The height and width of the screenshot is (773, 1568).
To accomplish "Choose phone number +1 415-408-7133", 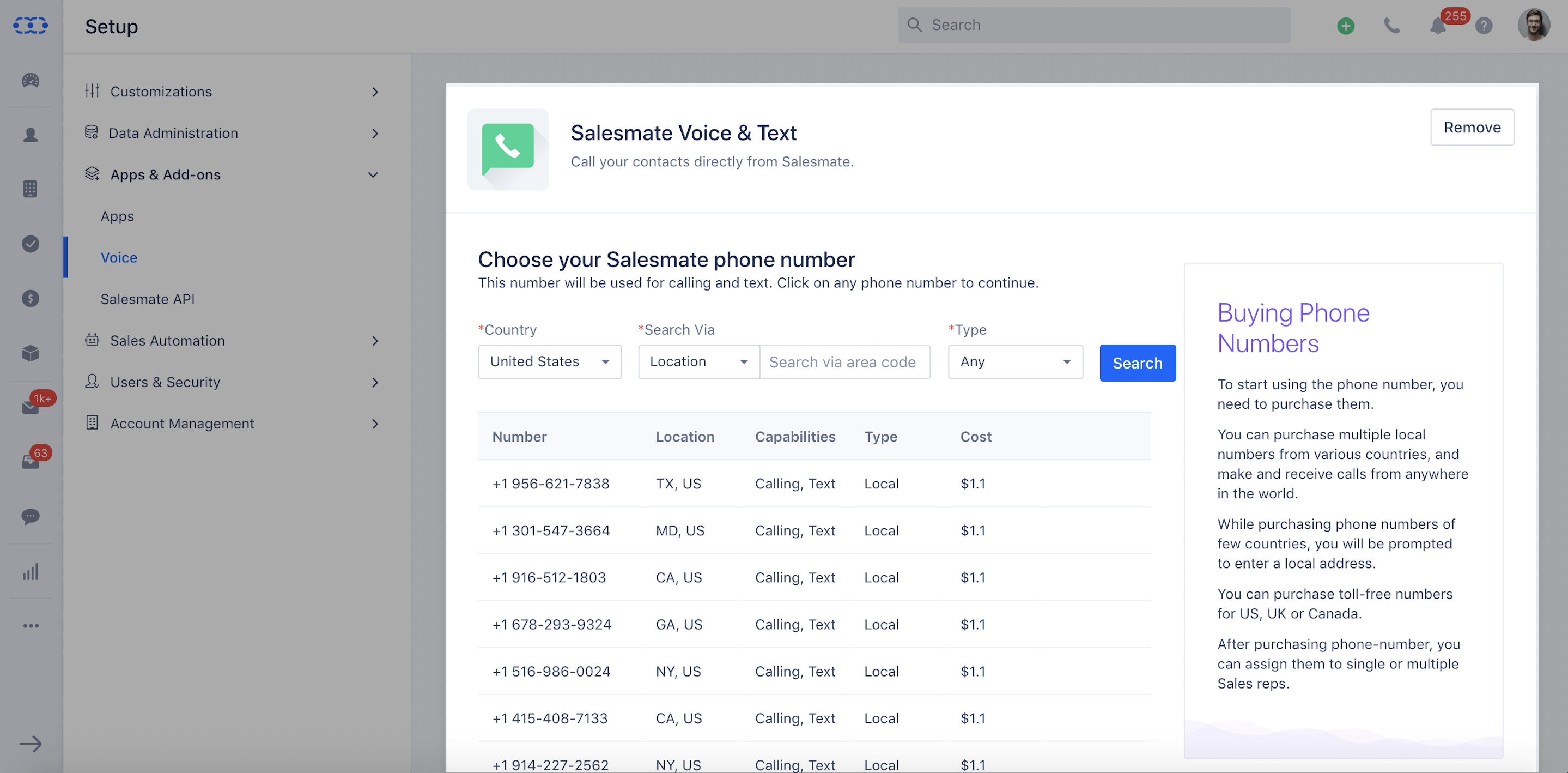I will click(550, 718).
